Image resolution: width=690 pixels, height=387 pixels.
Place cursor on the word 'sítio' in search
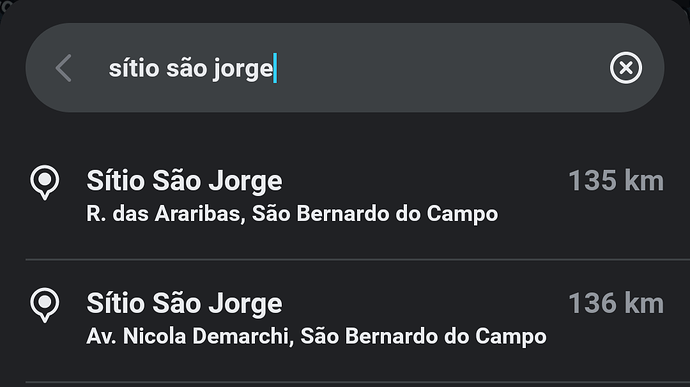tap(134, 68)
